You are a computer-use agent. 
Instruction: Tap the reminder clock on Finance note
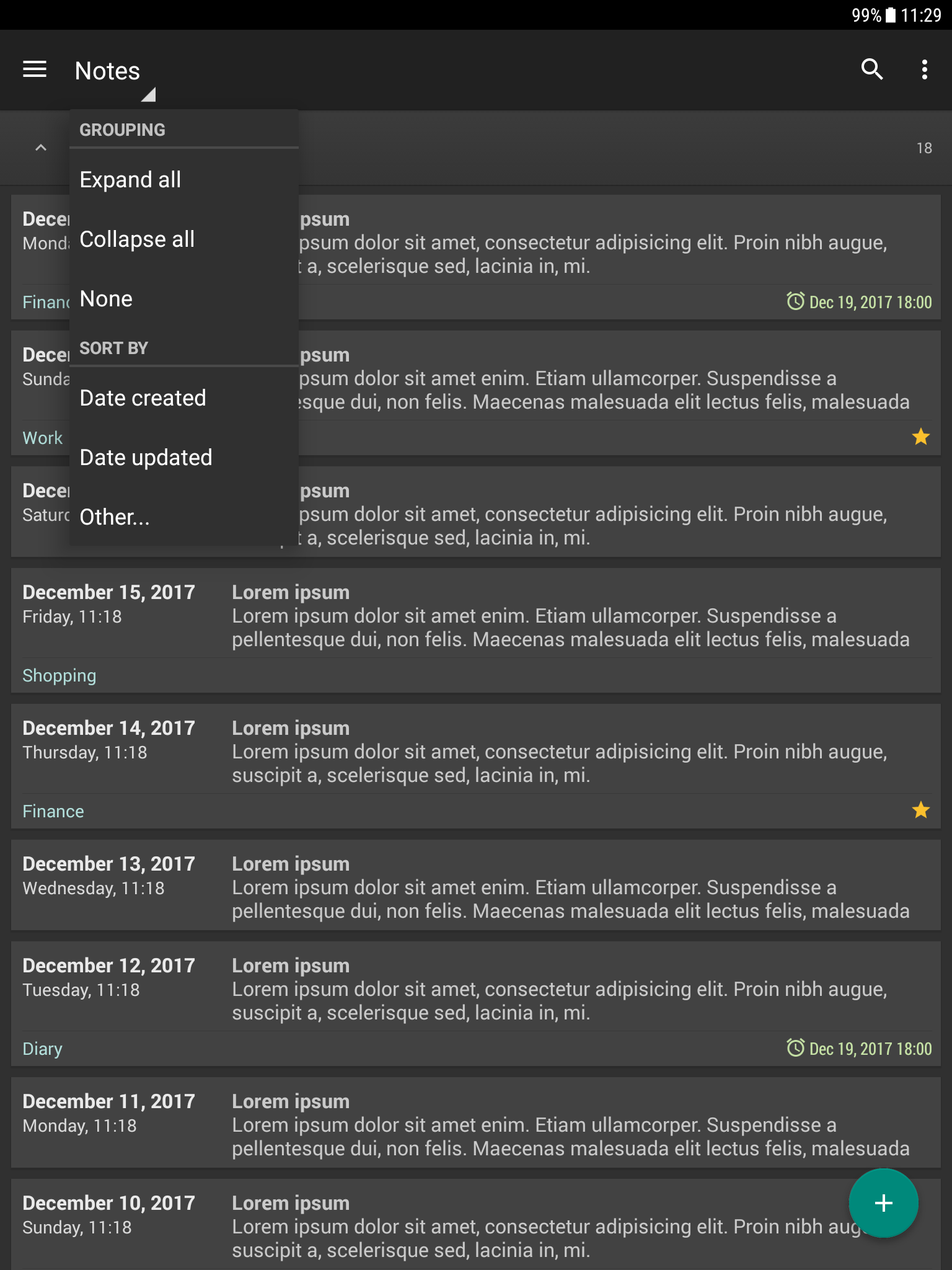click(x=795, y=301)
